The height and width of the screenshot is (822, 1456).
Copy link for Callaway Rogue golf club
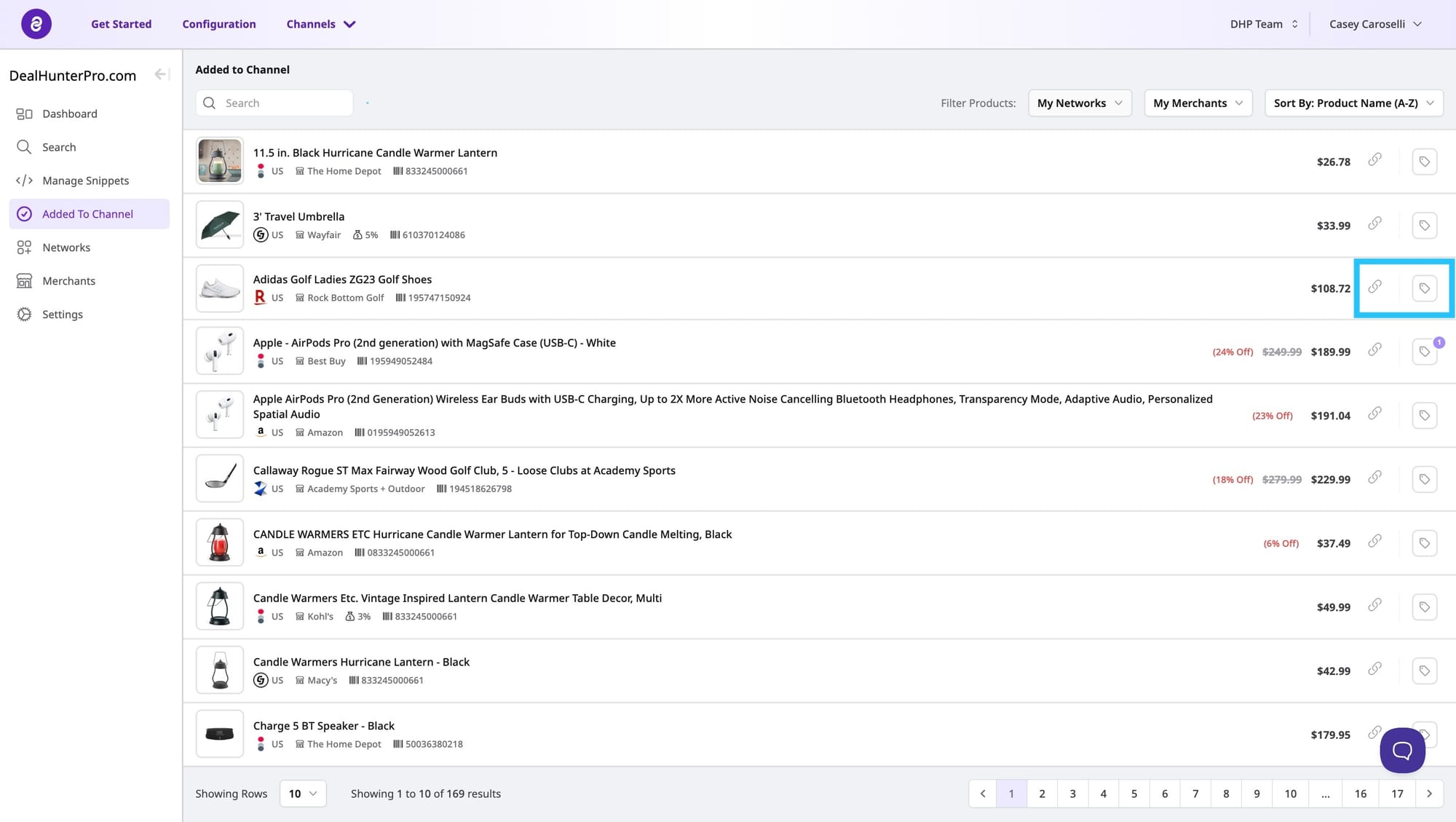click(1374, 478)
